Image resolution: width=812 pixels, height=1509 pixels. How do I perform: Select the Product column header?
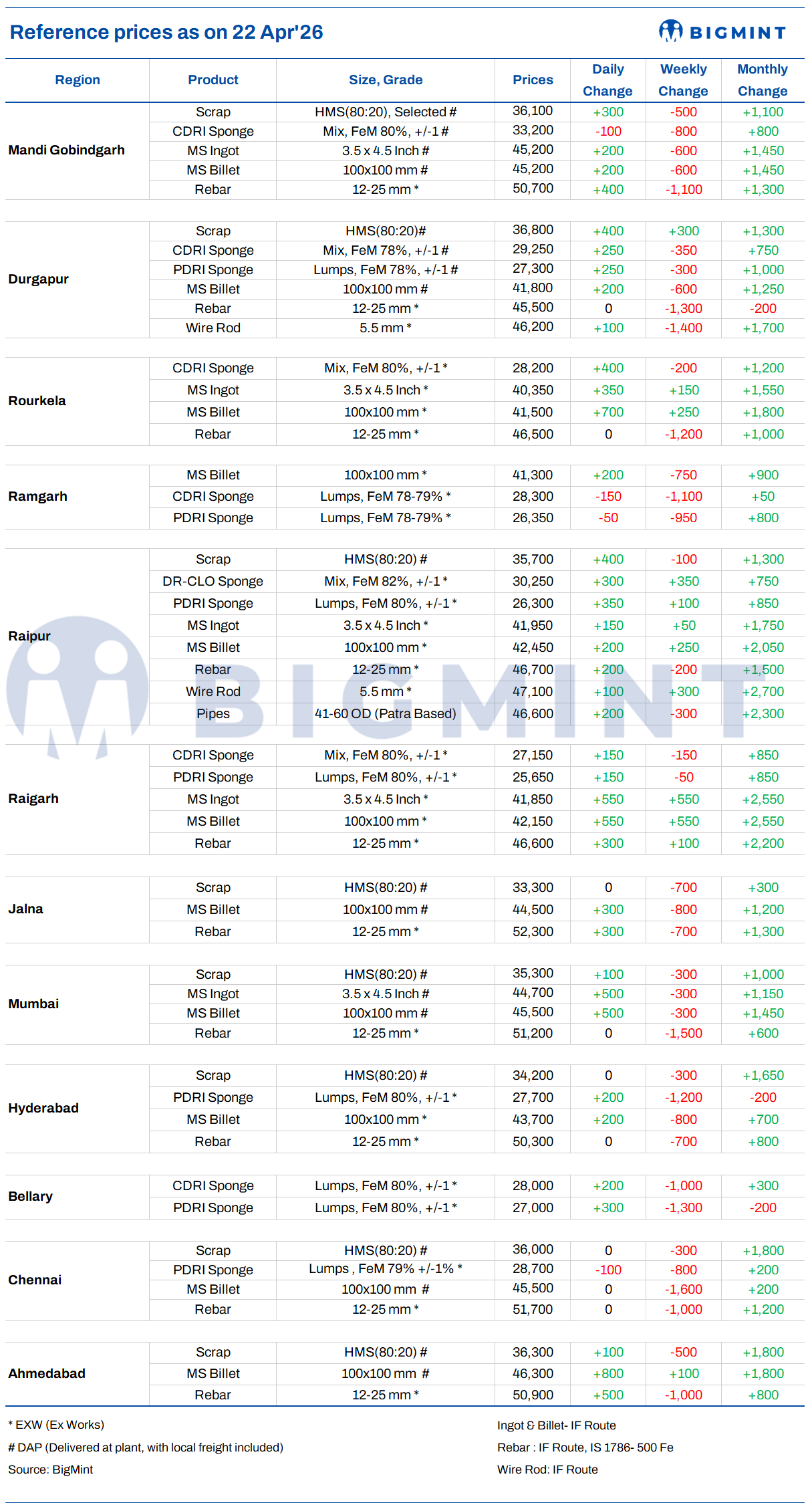(x=213, y=80)
